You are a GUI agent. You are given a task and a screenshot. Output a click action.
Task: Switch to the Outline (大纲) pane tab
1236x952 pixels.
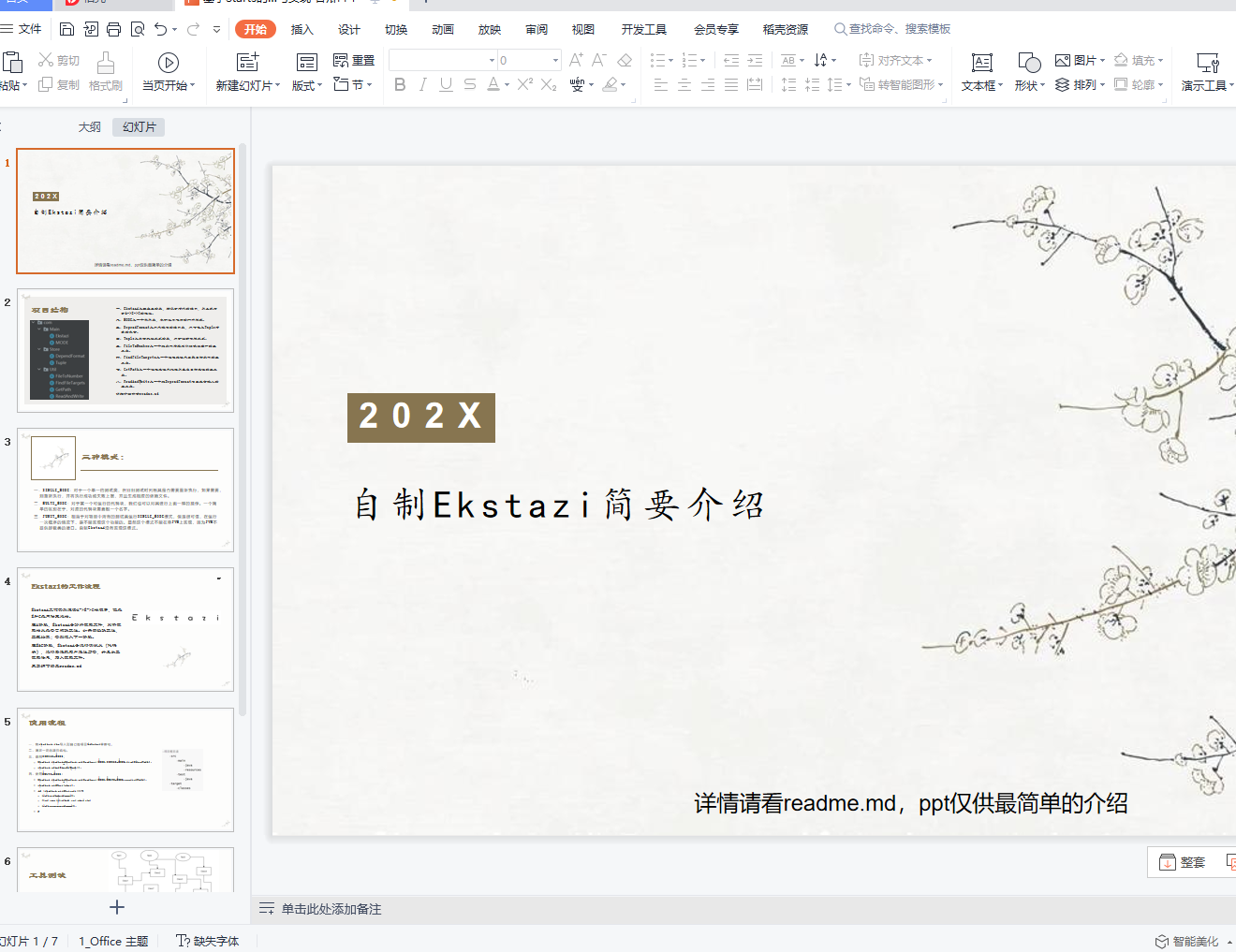[x=90, y=127]
